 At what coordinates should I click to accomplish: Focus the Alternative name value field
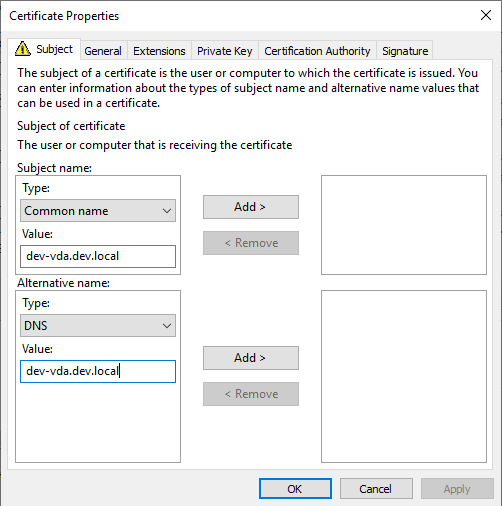[98, 371]
